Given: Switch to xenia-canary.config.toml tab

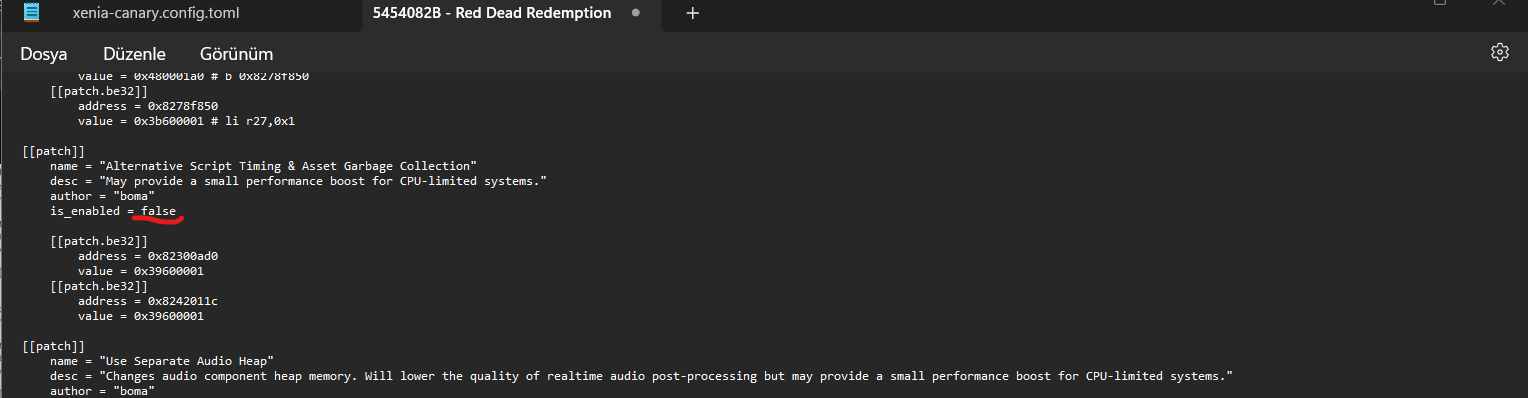Looking at the screenshot, I should (x=156, y=14).
